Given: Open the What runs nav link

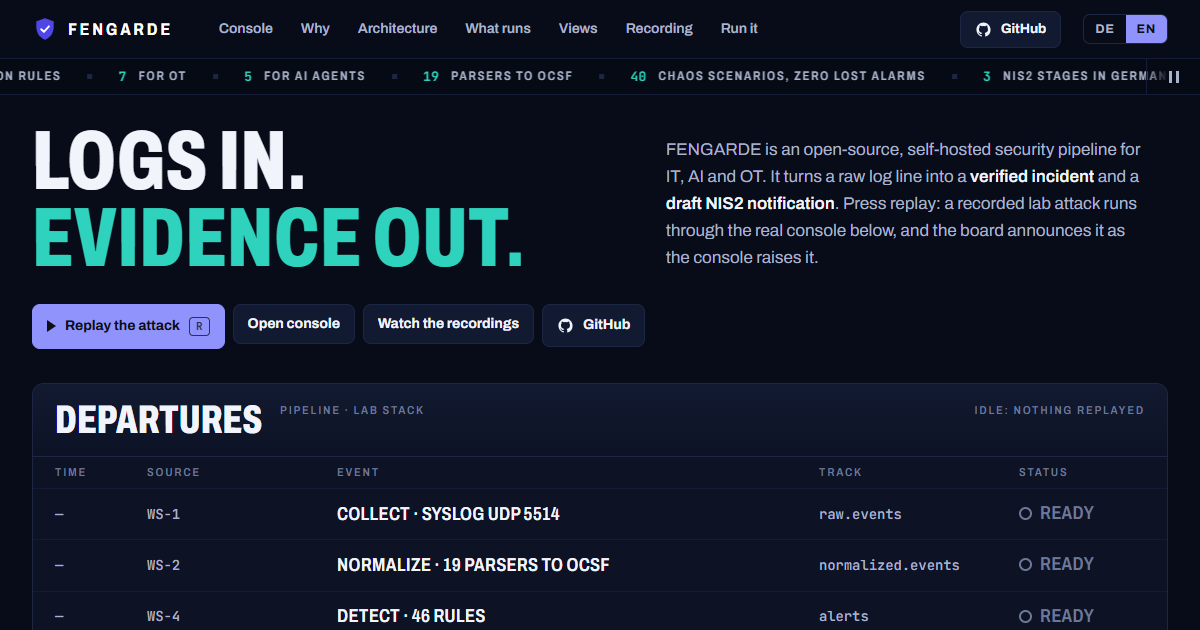Looking at the screenshot, I should [x=498, y=29].
